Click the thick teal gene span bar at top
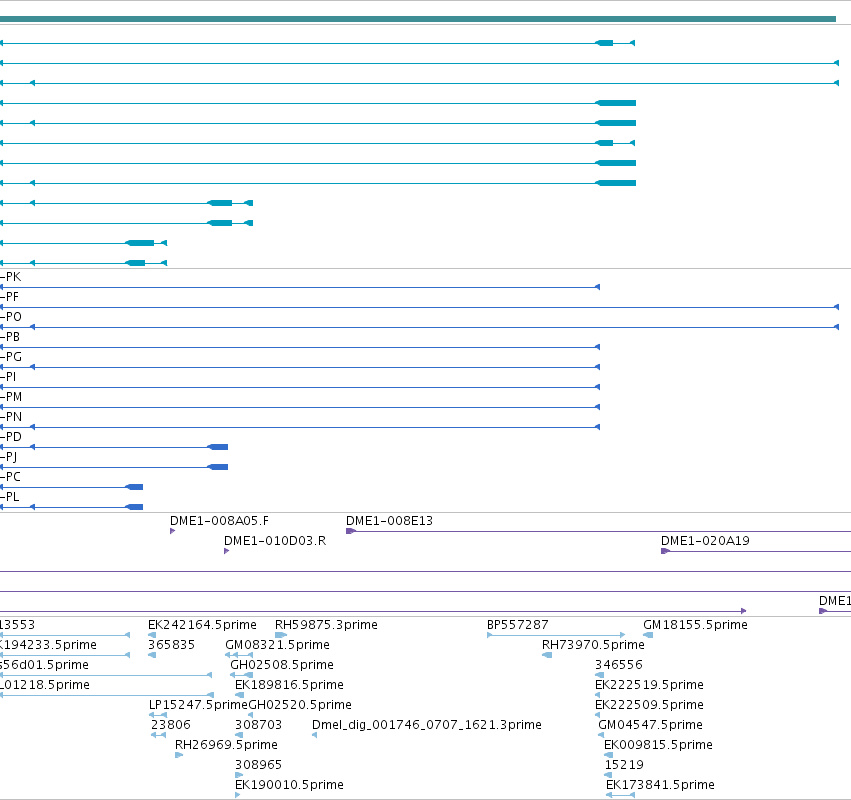 417,19
